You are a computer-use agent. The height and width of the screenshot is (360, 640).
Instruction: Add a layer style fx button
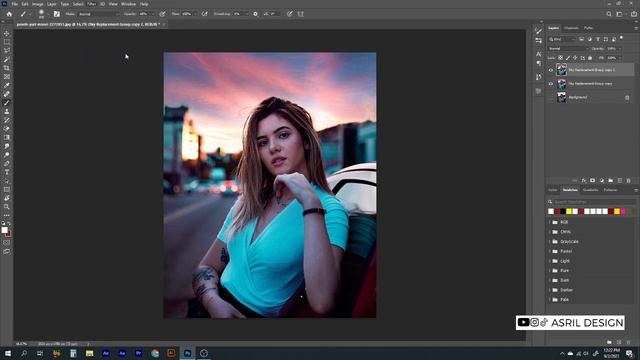(x=584, y=180)
